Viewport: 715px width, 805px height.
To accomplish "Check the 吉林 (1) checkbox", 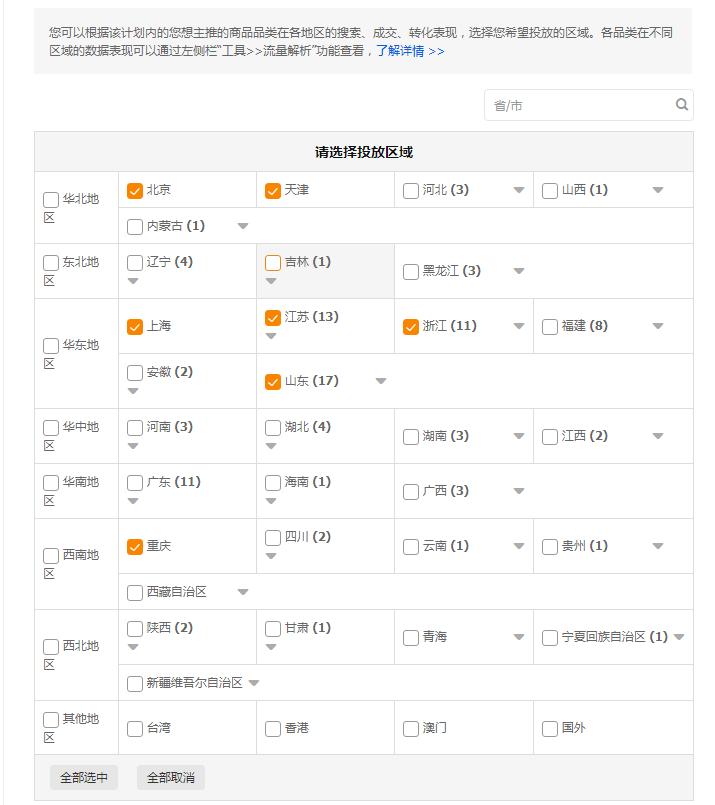I will [273, 262].
